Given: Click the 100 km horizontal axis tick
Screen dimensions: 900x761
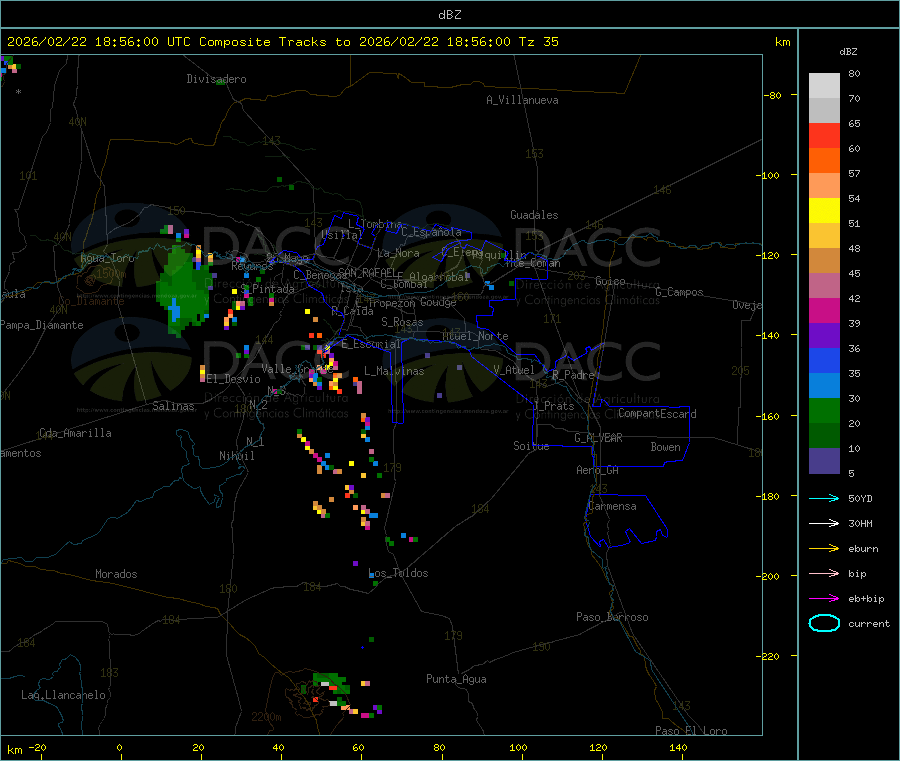Looking at the screenshot, I should (518, 748).
